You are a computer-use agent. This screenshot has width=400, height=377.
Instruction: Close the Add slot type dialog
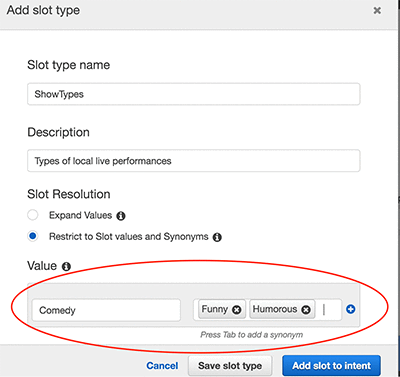click(x=377, y=11)
